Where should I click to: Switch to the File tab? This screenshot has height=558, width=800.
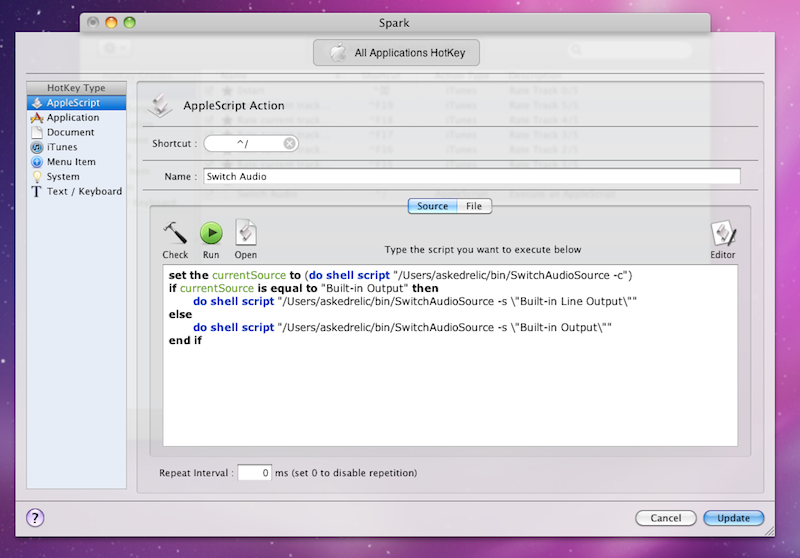[474, 206]
